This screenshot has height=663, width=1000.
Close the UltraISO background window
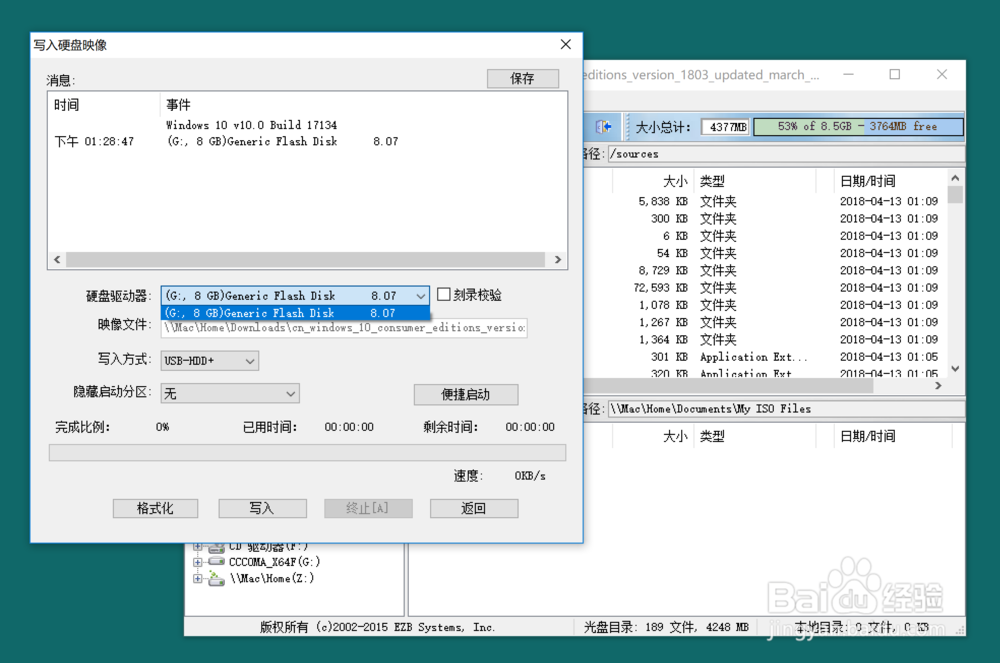[x=942, y=75]
